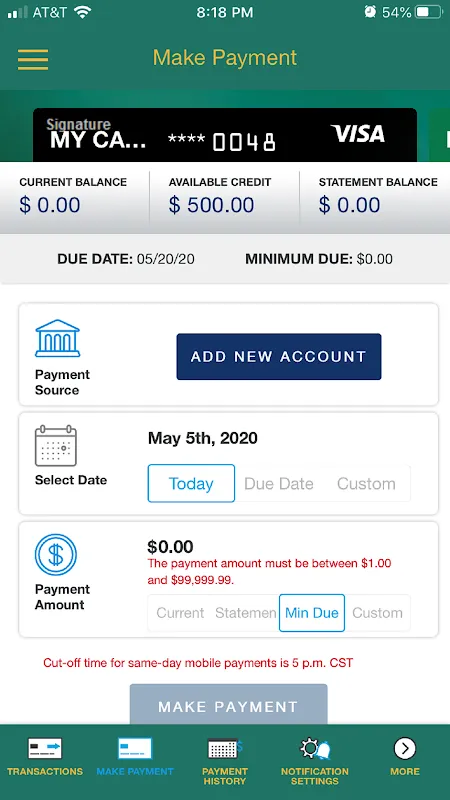Select Current balance payment amount
The width and height of the screenshot is (450, 800).
tap(180, 613)
